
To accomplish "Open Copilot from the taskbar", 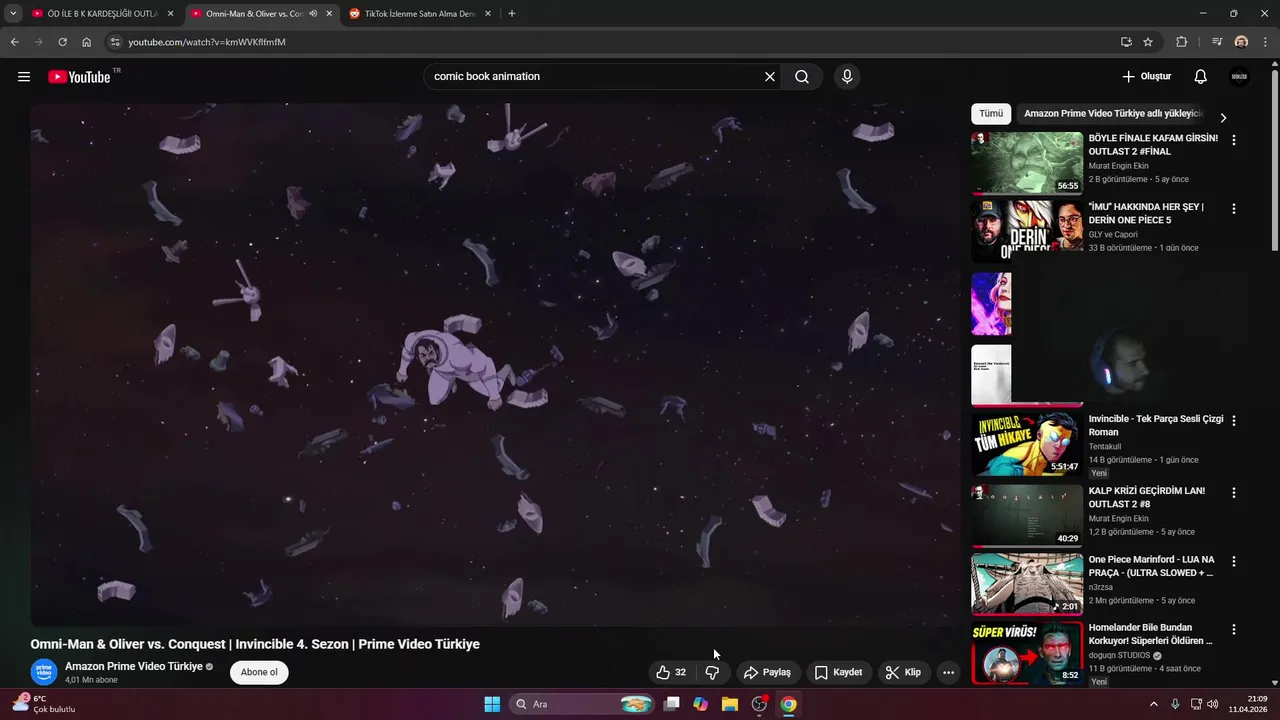I will click(701, 704).
